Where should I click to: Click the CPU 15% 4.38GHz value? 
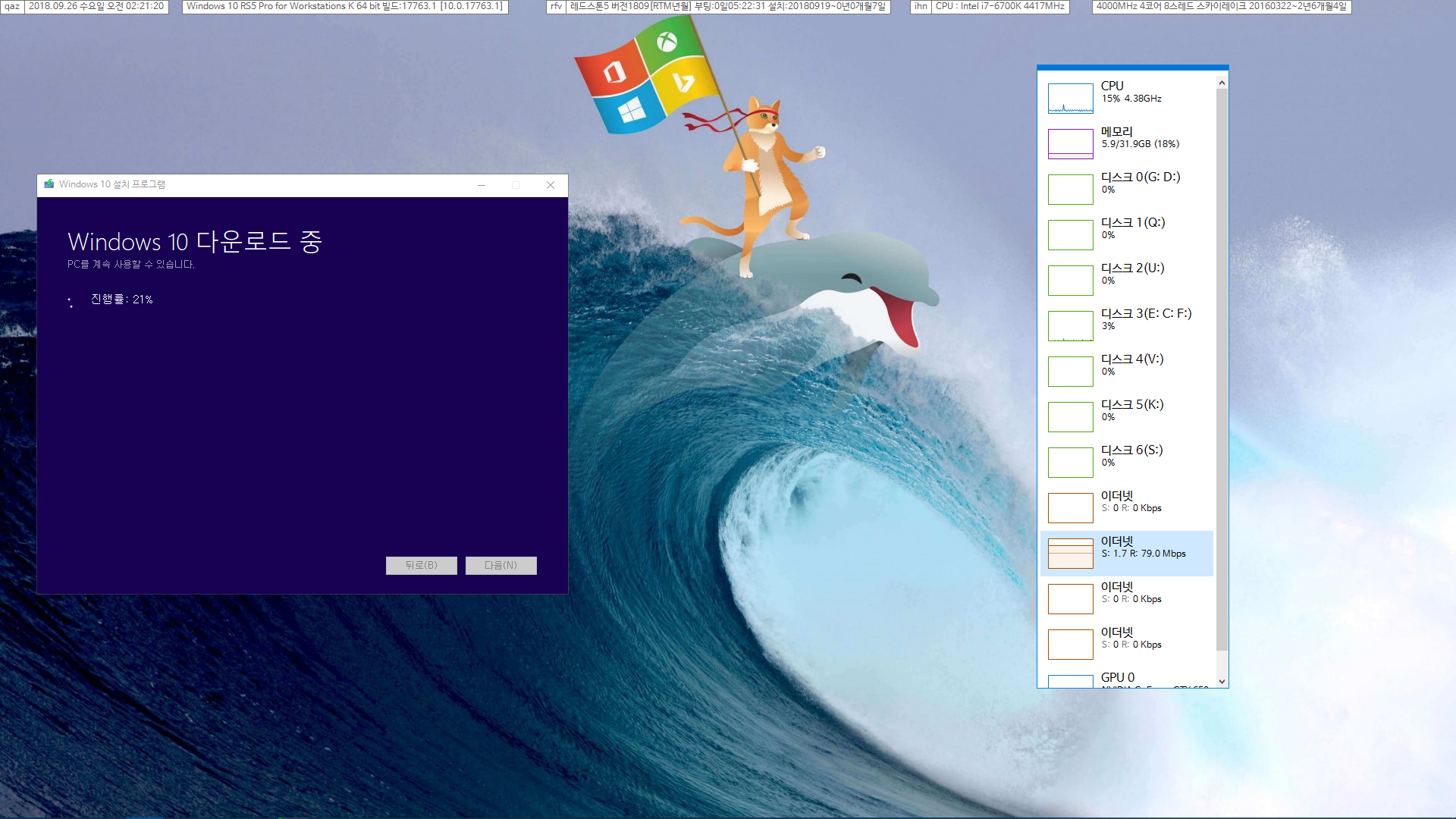[x=1131, y=99]
